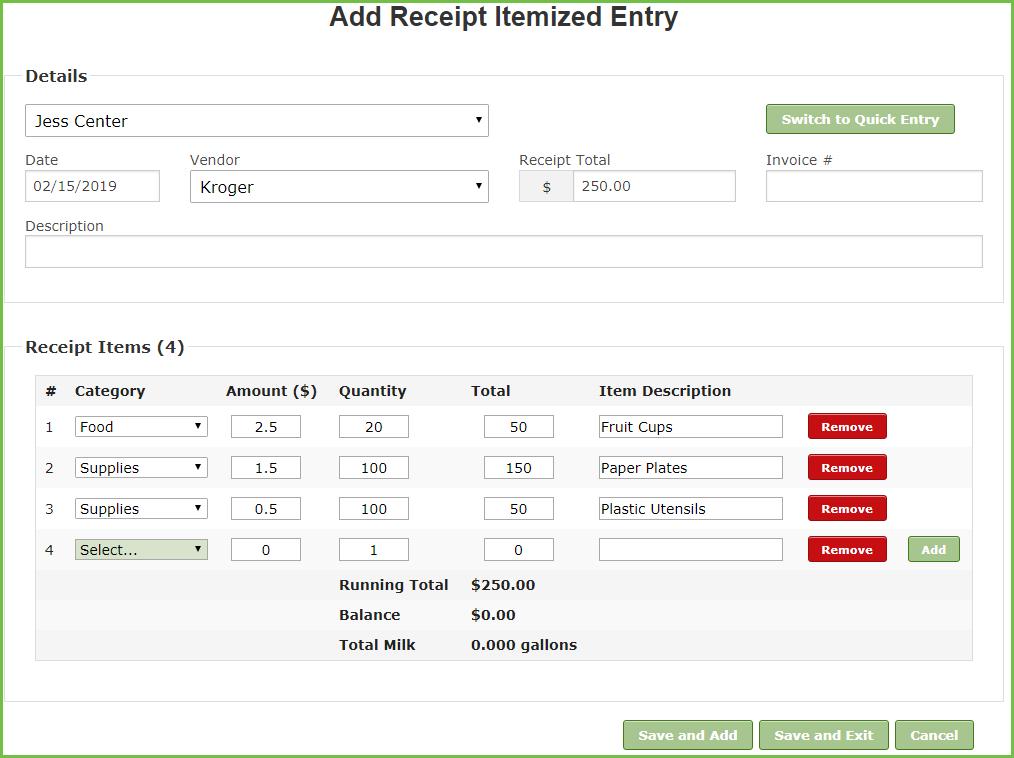The width and height of the screenshot is (1014, 758).
Task: Cancel the receipt entry
Action: click(x=934, y=735)
